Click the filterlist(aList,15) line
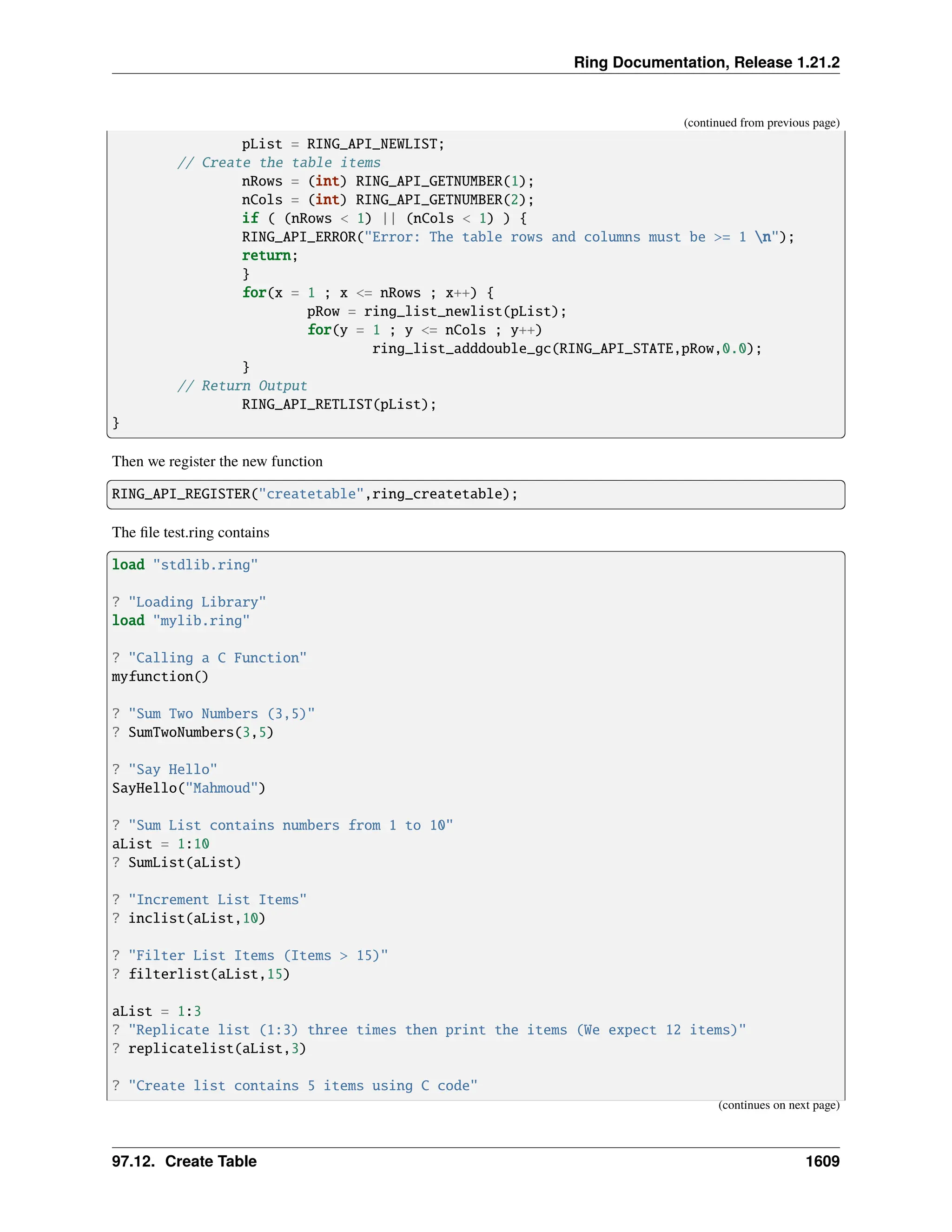 tap(209, 974)
